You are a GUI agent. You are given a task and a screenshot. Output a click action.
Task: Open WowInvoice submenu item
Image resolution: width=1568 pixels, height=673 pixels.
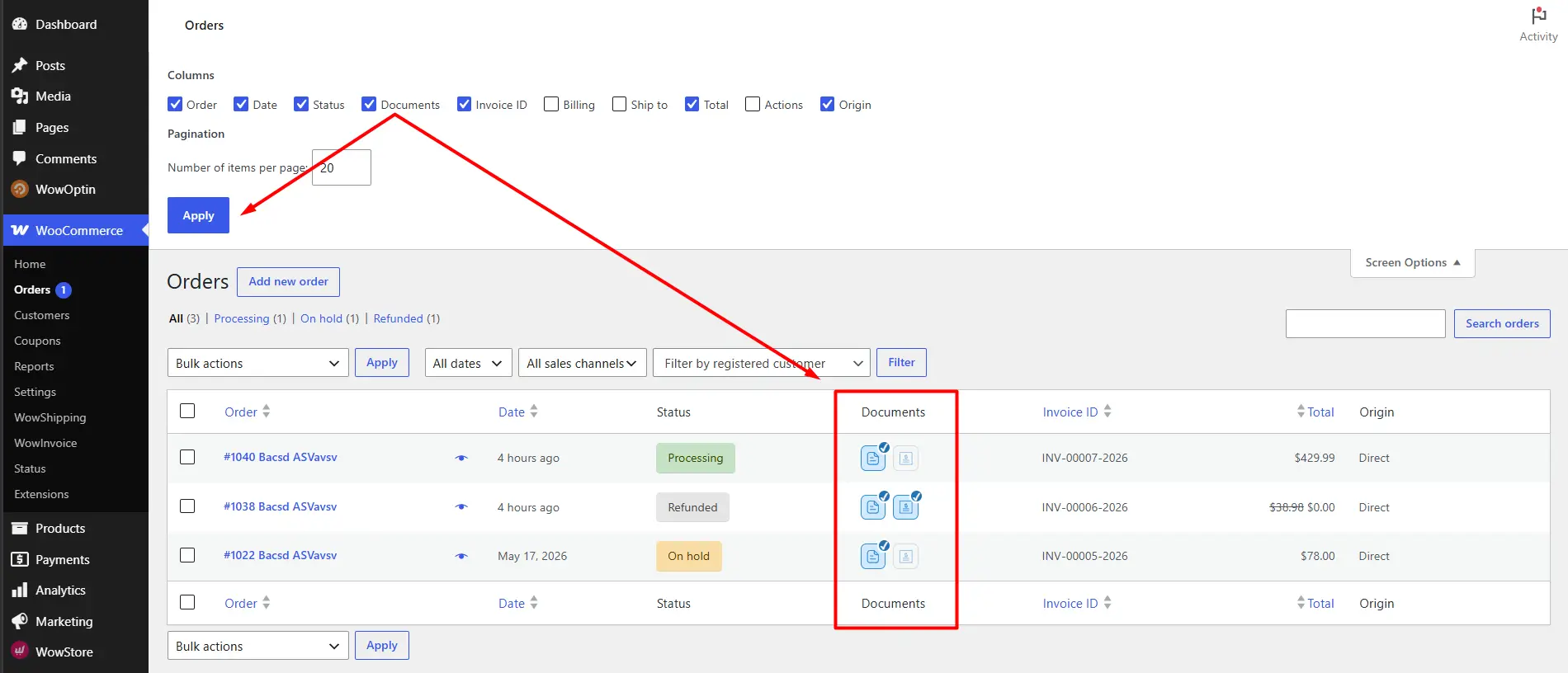pos(45,443)
